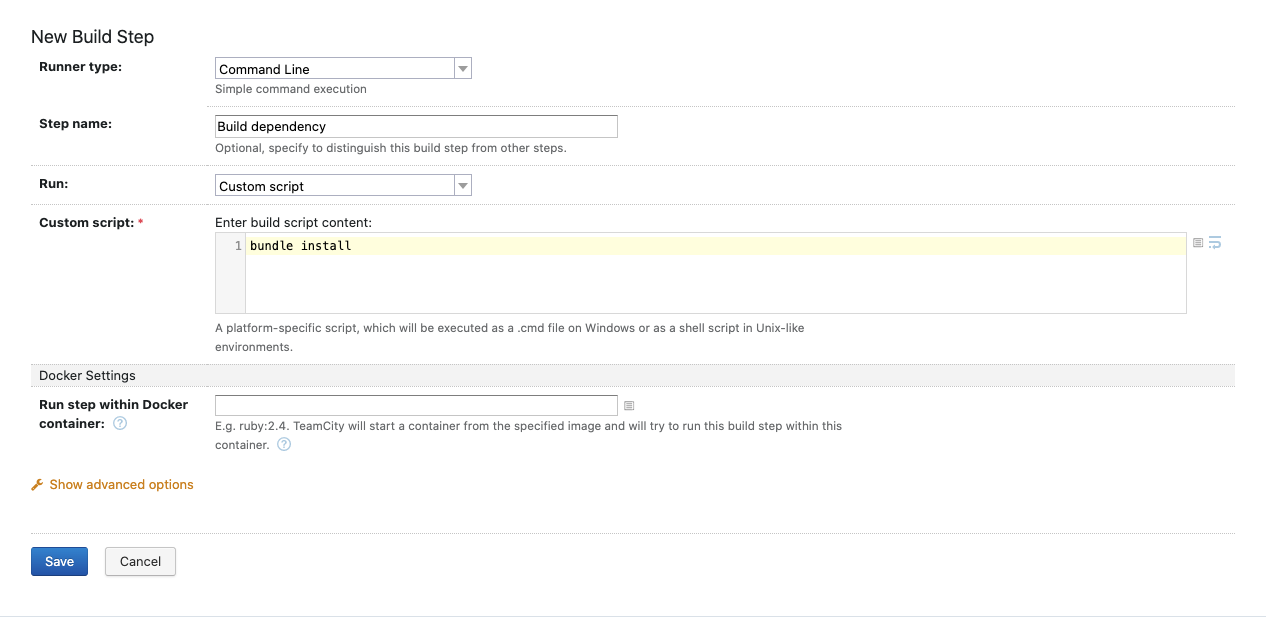Click the 'bundle install' line in script editor

[x=301, y=246]
